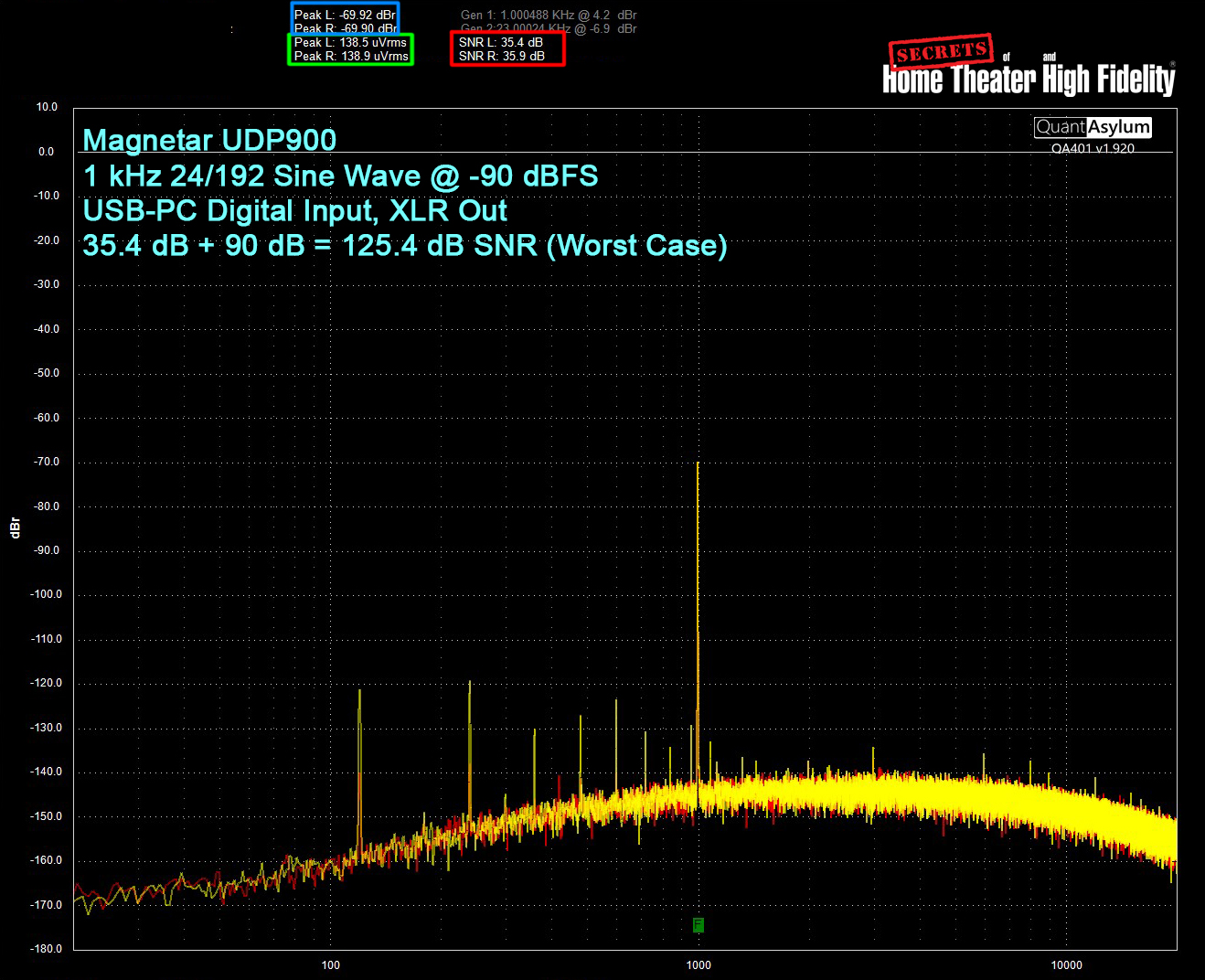Select the SNR L: 35.4 dB readout
Screen dimensions: 1205x980
click(x=501, y=42)
